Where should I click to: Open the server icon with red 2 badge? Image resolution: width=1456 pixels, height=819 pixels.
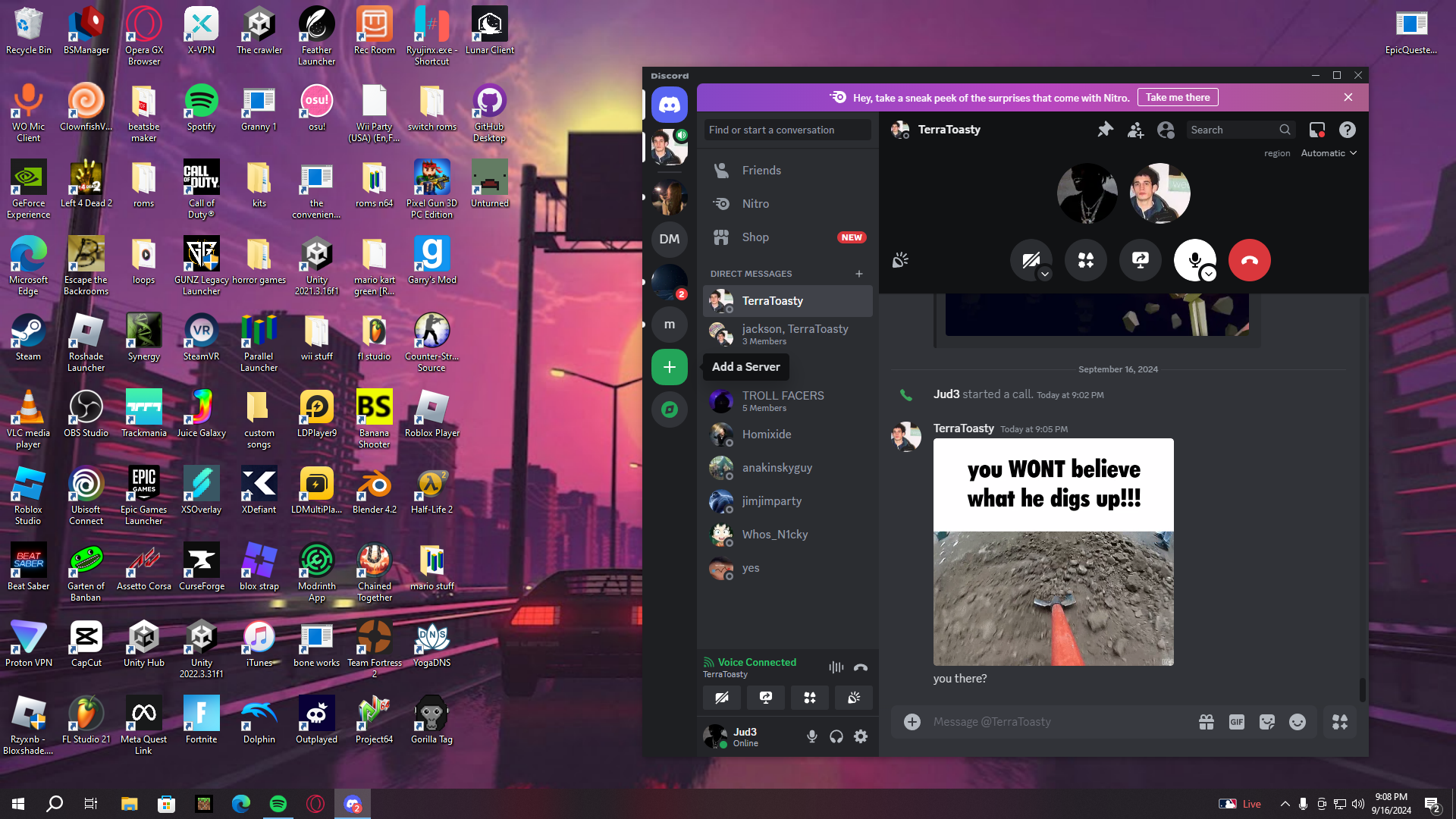click(x=669, y=281)
